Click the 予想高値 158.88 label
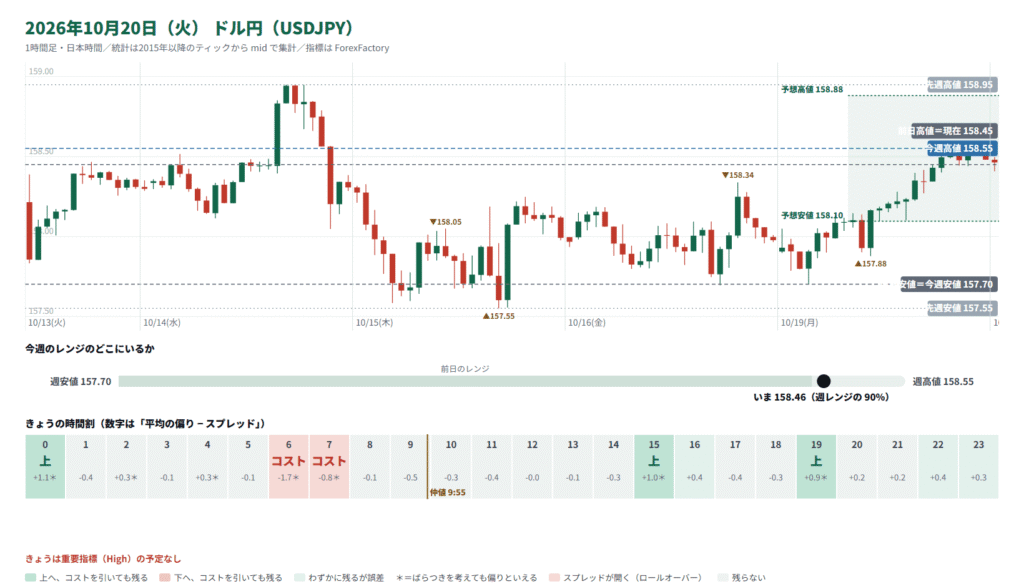Image resolution: width=1024 pixels, height=584 pixels. coord(812,89)
